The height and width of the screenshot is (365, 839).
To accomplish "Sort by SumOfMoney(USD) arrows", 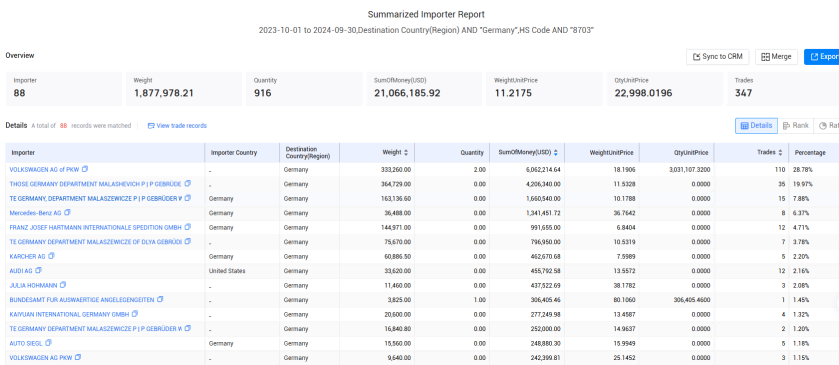I will click(555, 153).
